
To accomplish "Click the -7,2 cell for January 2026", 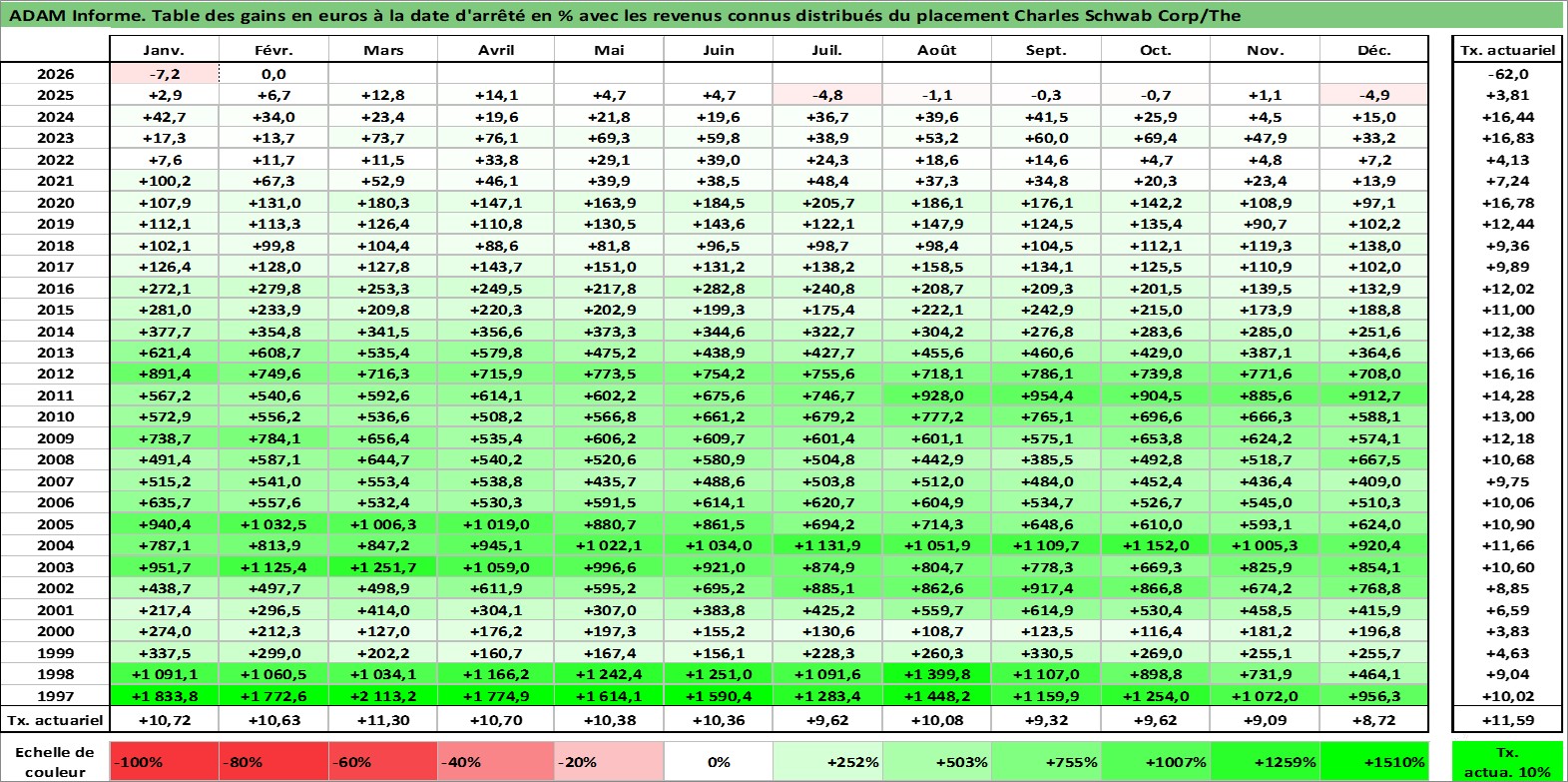I will [x=164, y=74].
